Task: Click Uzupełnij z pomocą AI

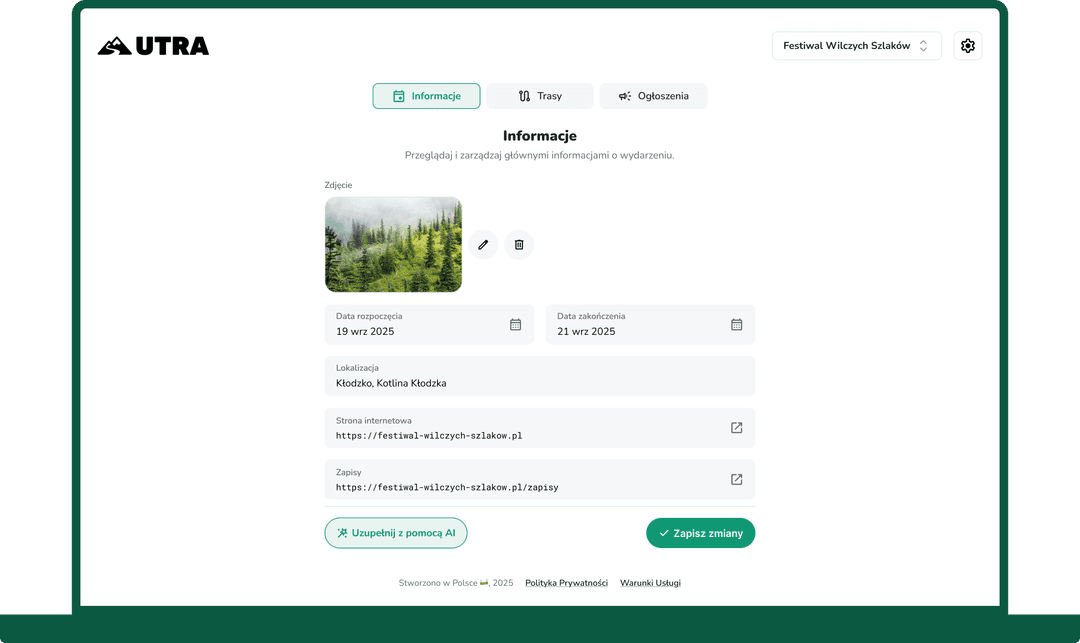Action: click(x=395, y=533)
